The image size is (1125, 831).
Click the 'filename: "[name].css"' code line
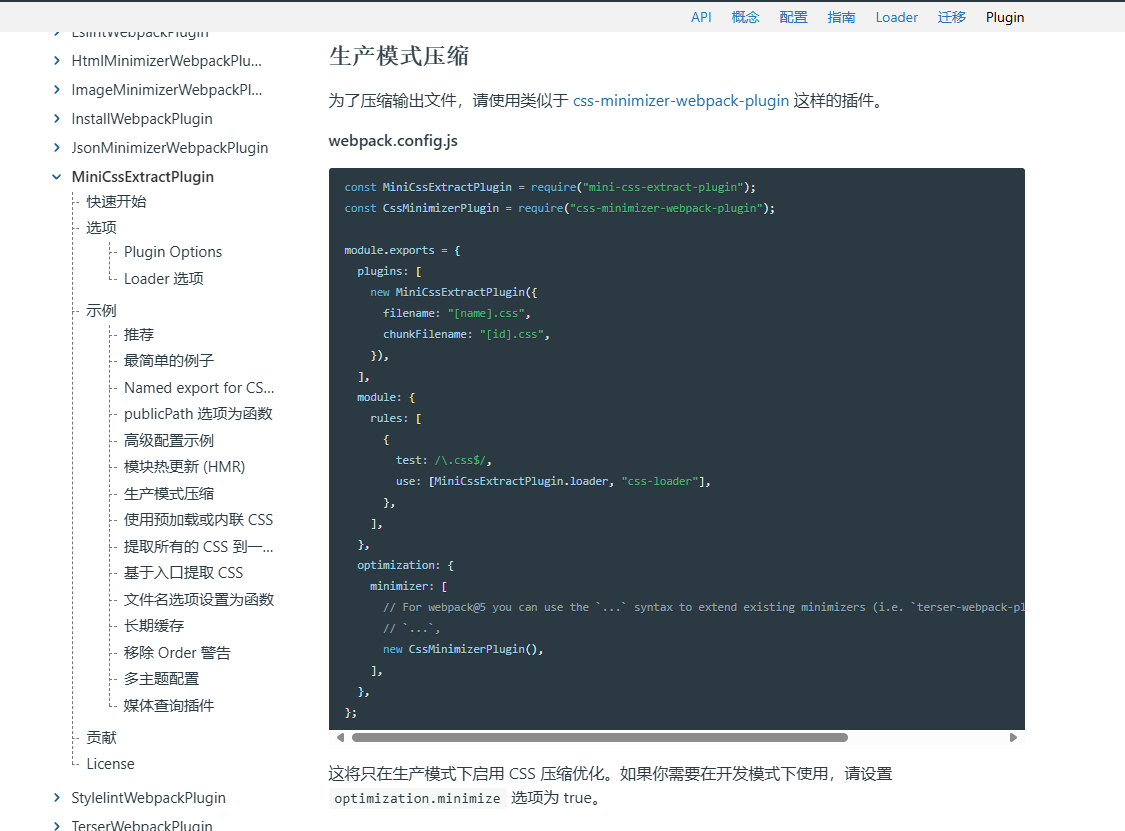[x=456, y=313]
